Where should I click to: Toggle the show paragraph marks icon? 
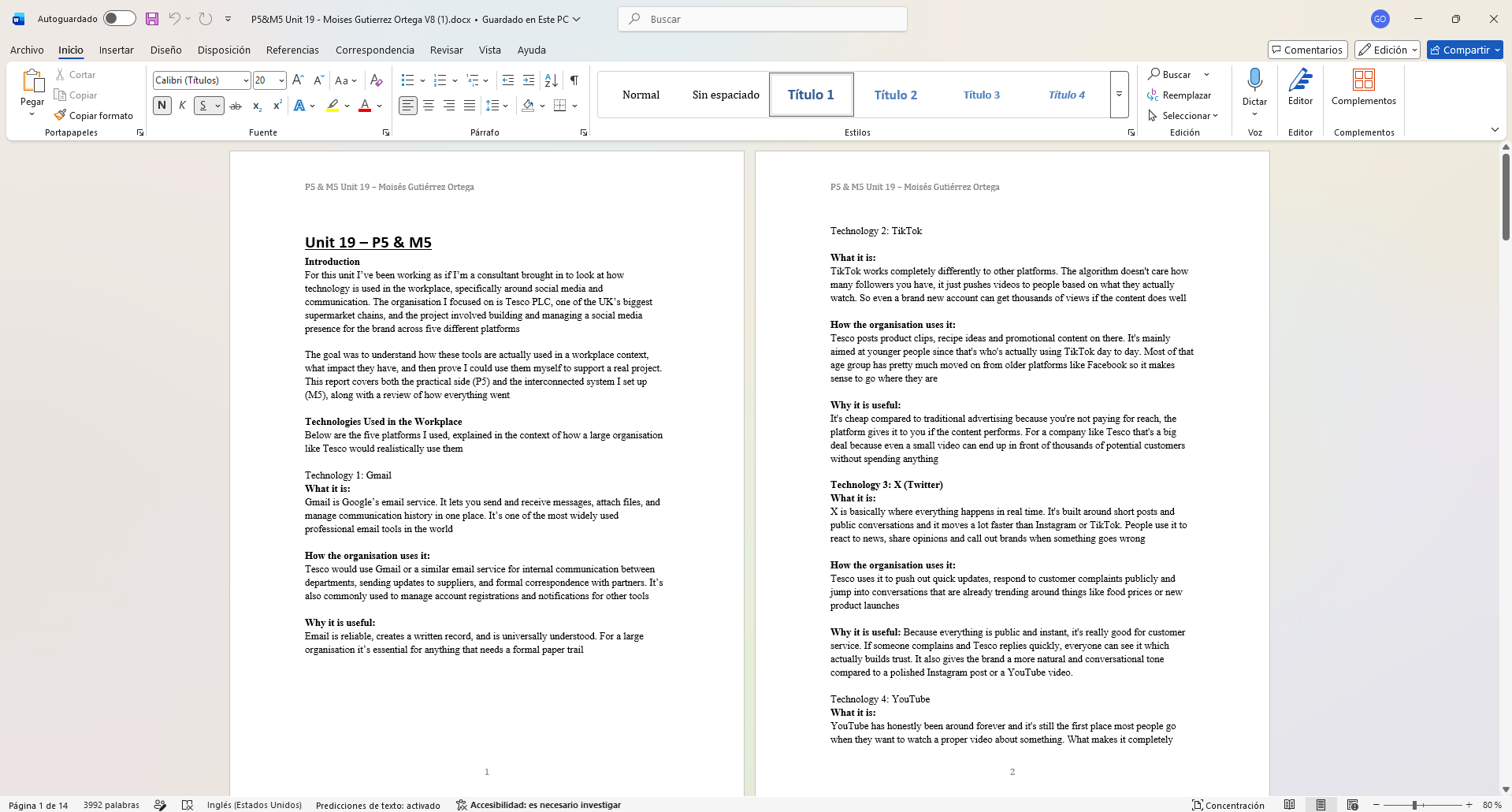coord(574,80)
